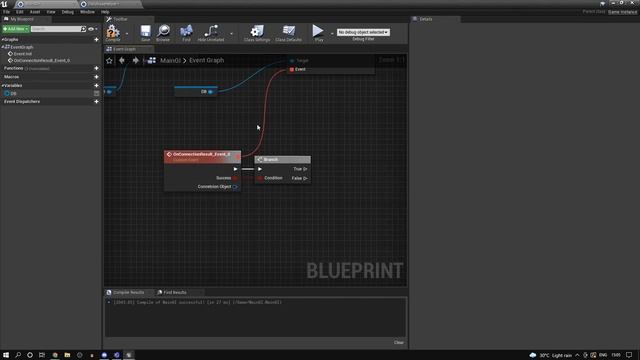Click the graph breadcrumb blueprint icon
This screenshot has height=360, width=640.
click(x=152, y=60)
